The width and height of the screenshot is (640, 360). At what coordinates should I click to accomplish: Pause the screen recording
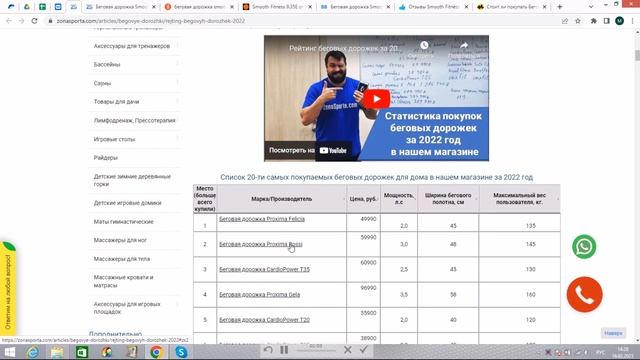[x=284, y=350]
